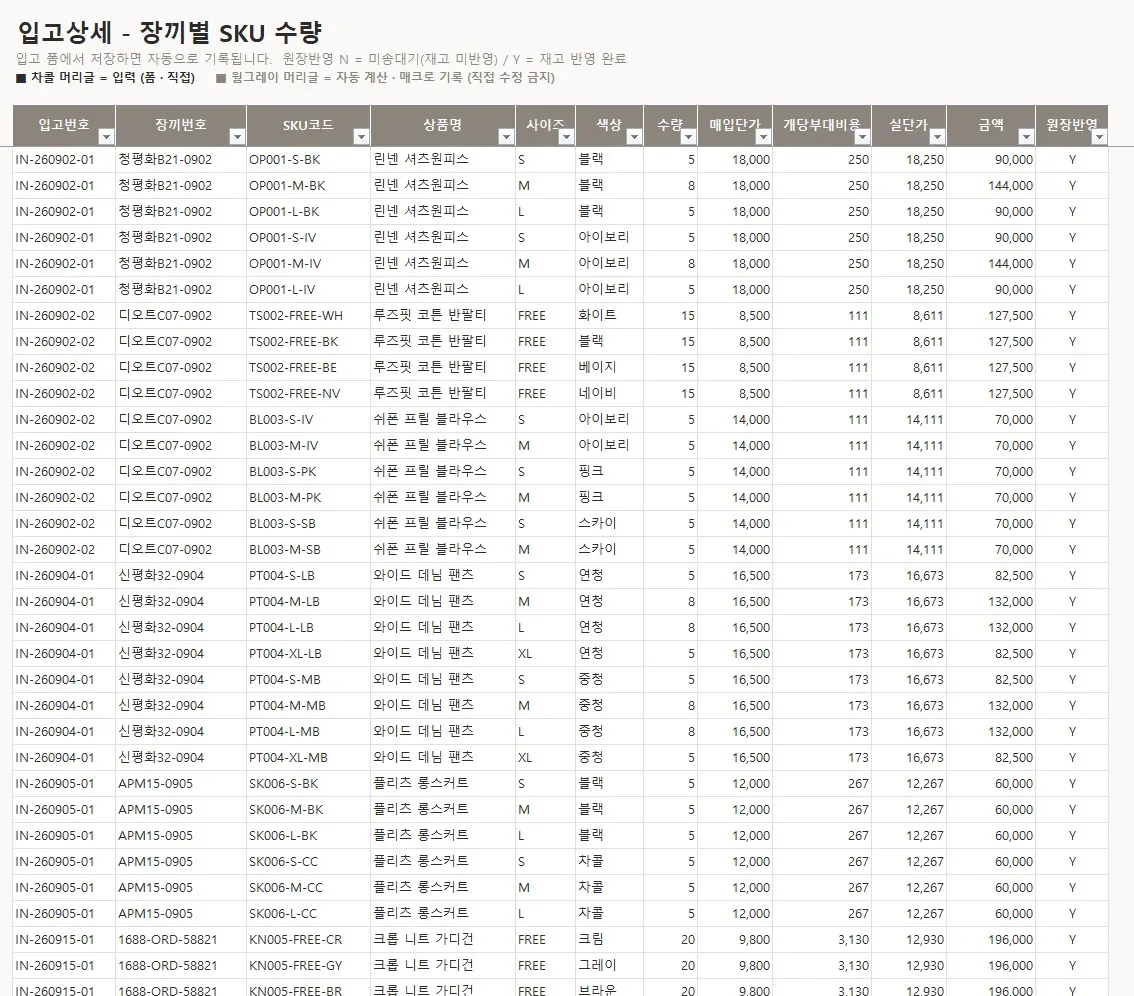
Task: Open filter dropdown for 실단가 column
Action: [937, 137]
